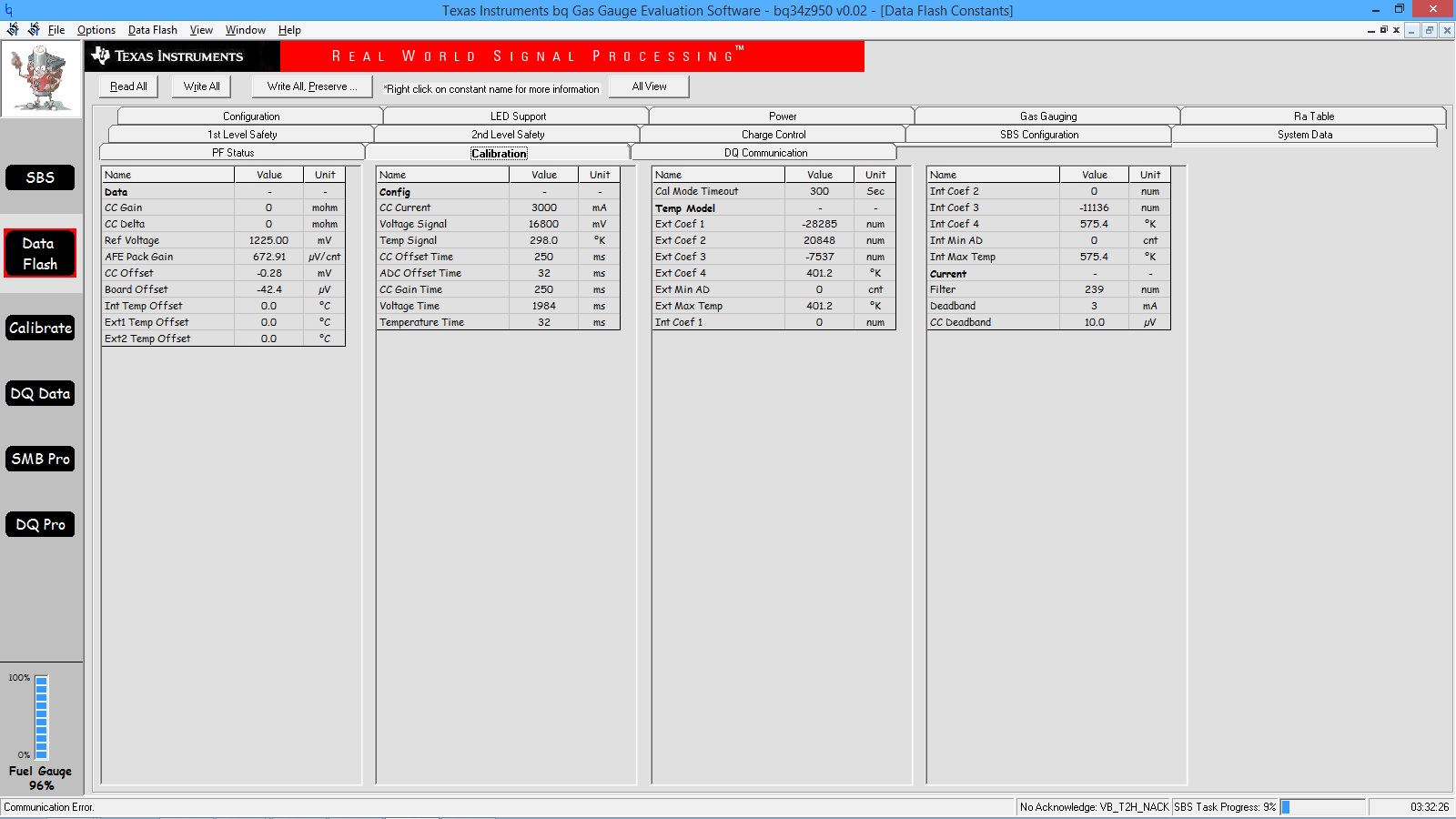Click the Fuel Gauge level bar
Viewport: 1456px width, 819px height.
41,717
